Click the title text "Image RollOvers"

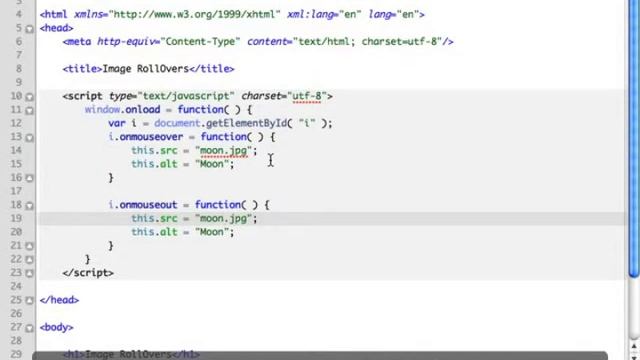[x=146, y=69]
